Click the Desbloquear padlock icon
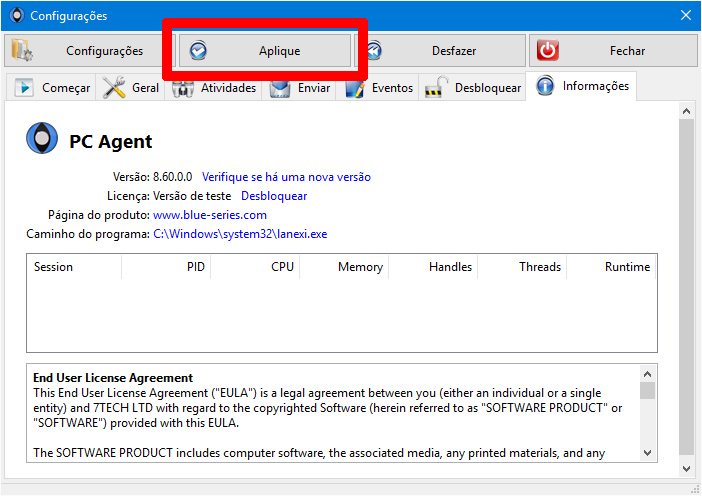Screen dimensions: 702x496 coord(436,87)
